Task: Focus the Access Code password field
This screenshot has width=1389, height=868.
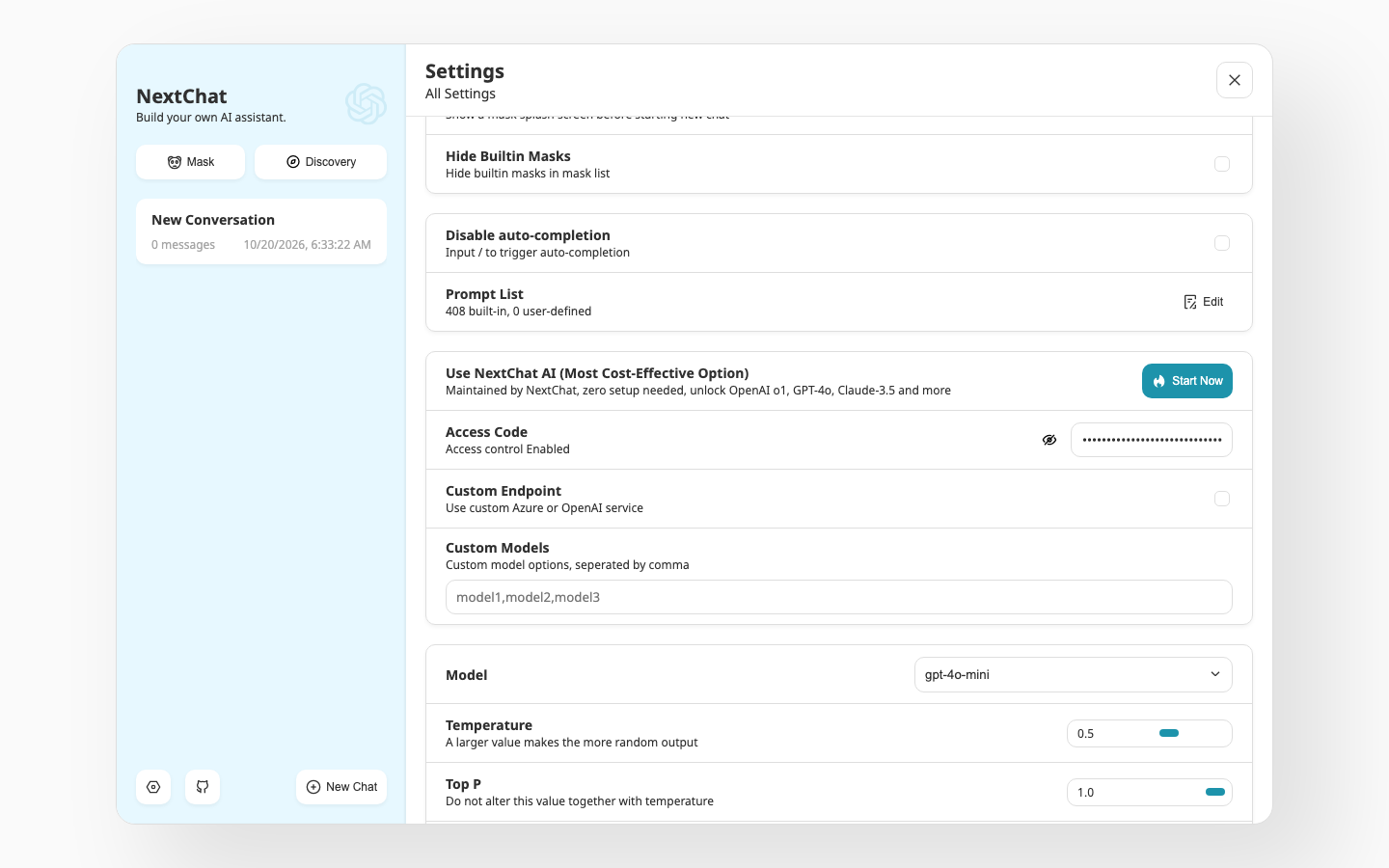Action: (1152, 440)
